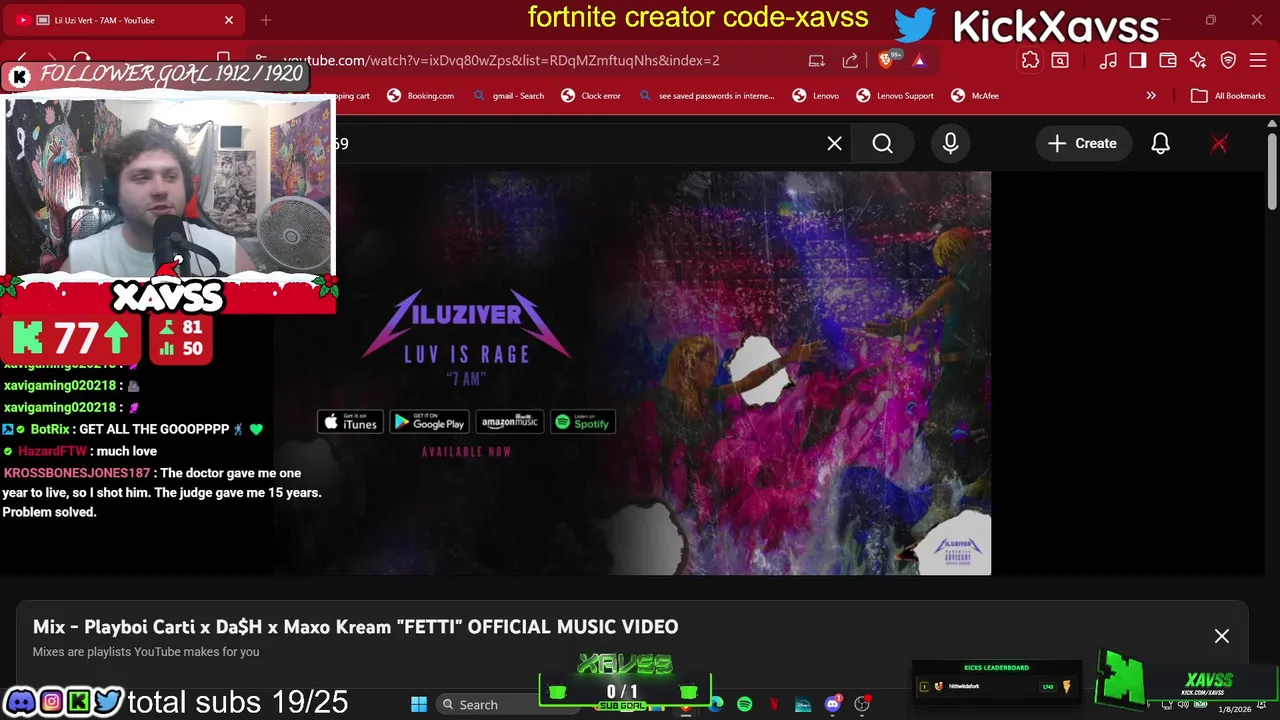Open the McAfee bookmark
Viewport: 1280px width, 720px height.
[x=975, y=96]
